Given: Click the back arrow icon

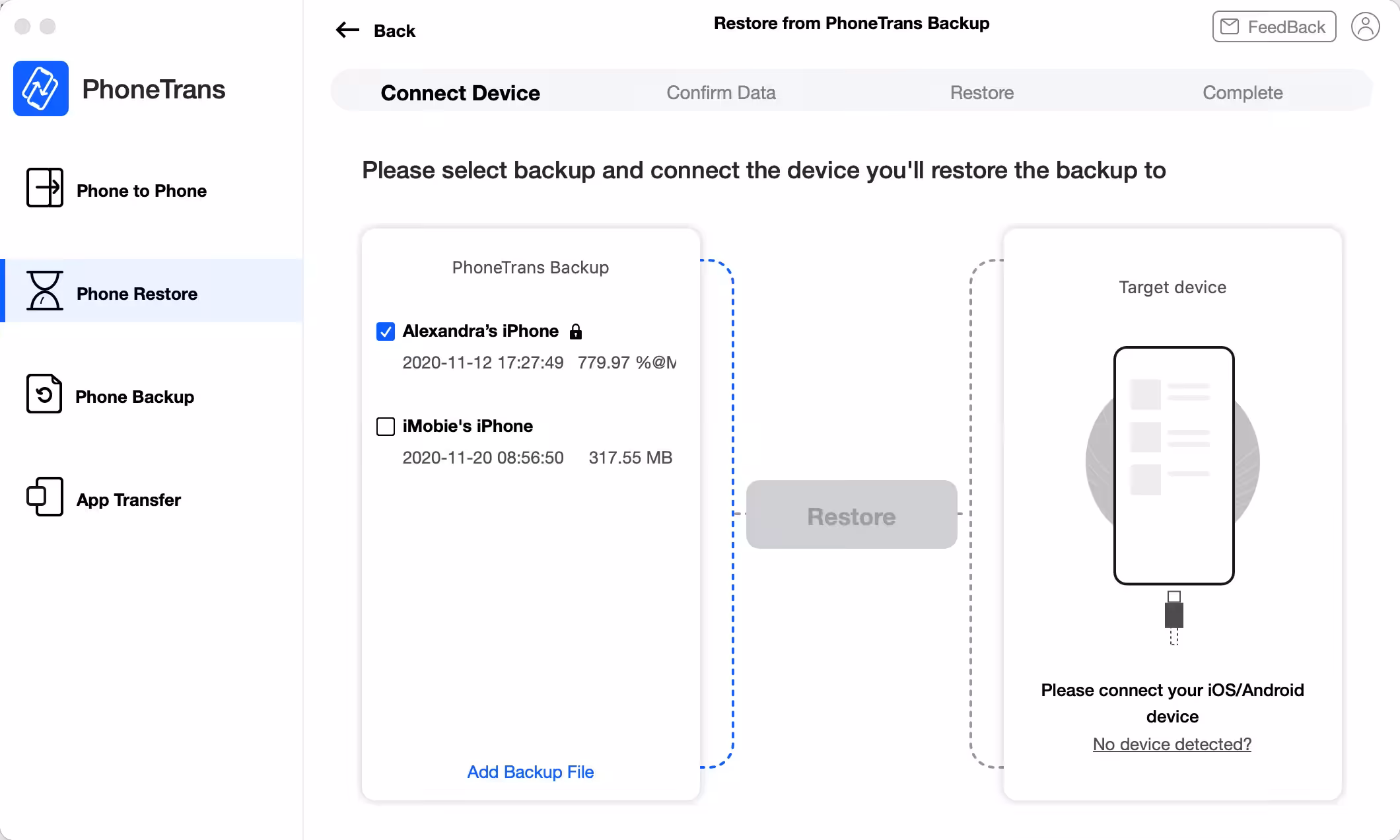Looking at the screenshot, I should coord(347,30).
